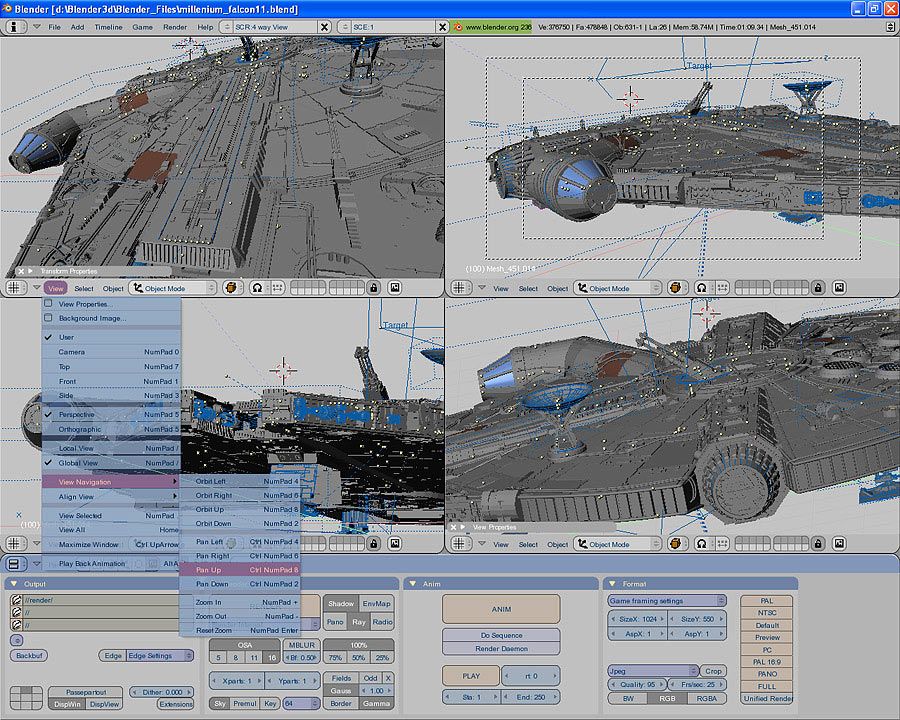Adjust the Dither: 0.000 slider
The width and height of the screenshot is (900, 720).
click(162, 692)
